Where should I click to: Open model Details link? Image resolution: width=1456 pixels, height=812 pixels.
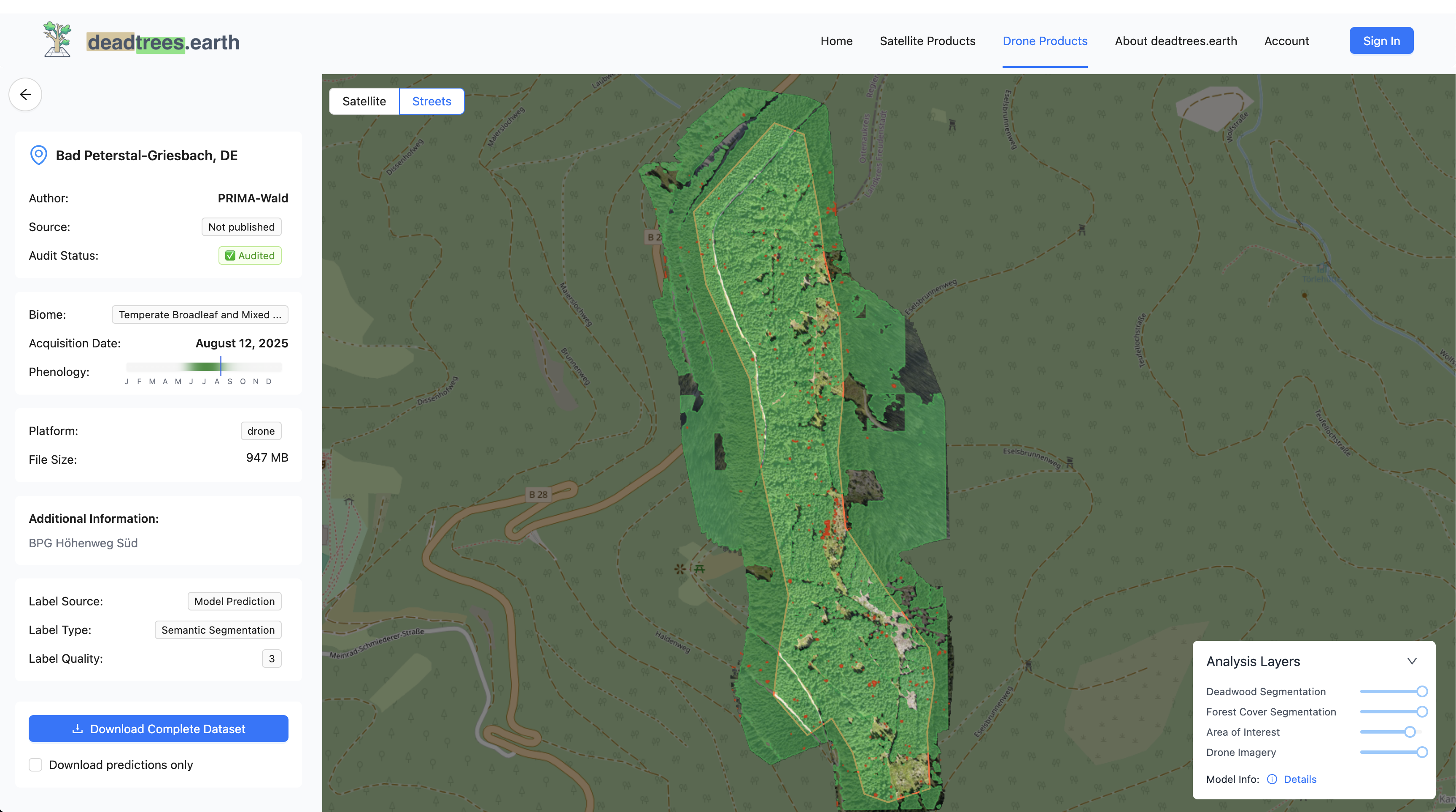pyautogui.click(x=1300, y=779)
